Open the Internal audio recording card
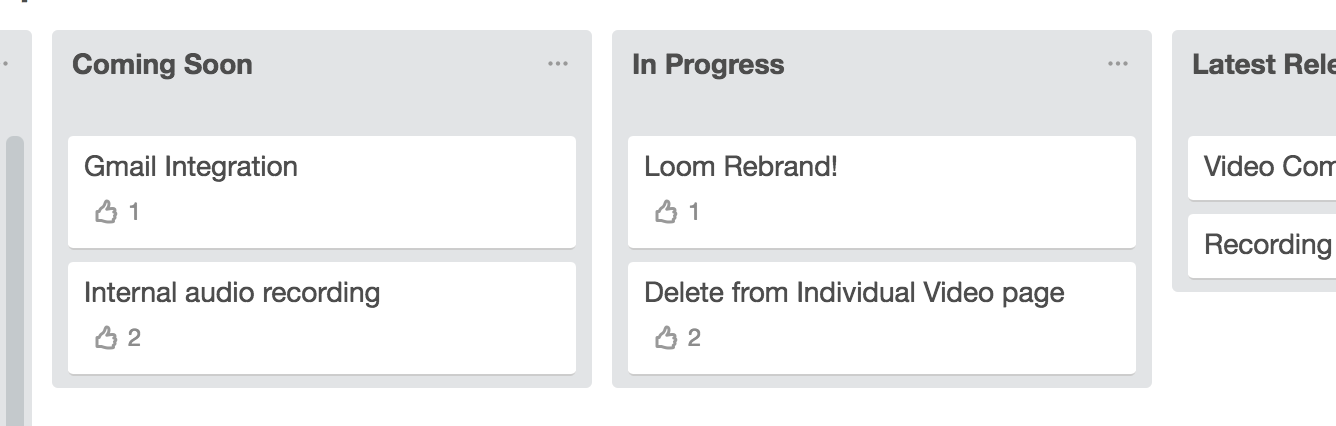1336x426 pixels. point(322,318)
